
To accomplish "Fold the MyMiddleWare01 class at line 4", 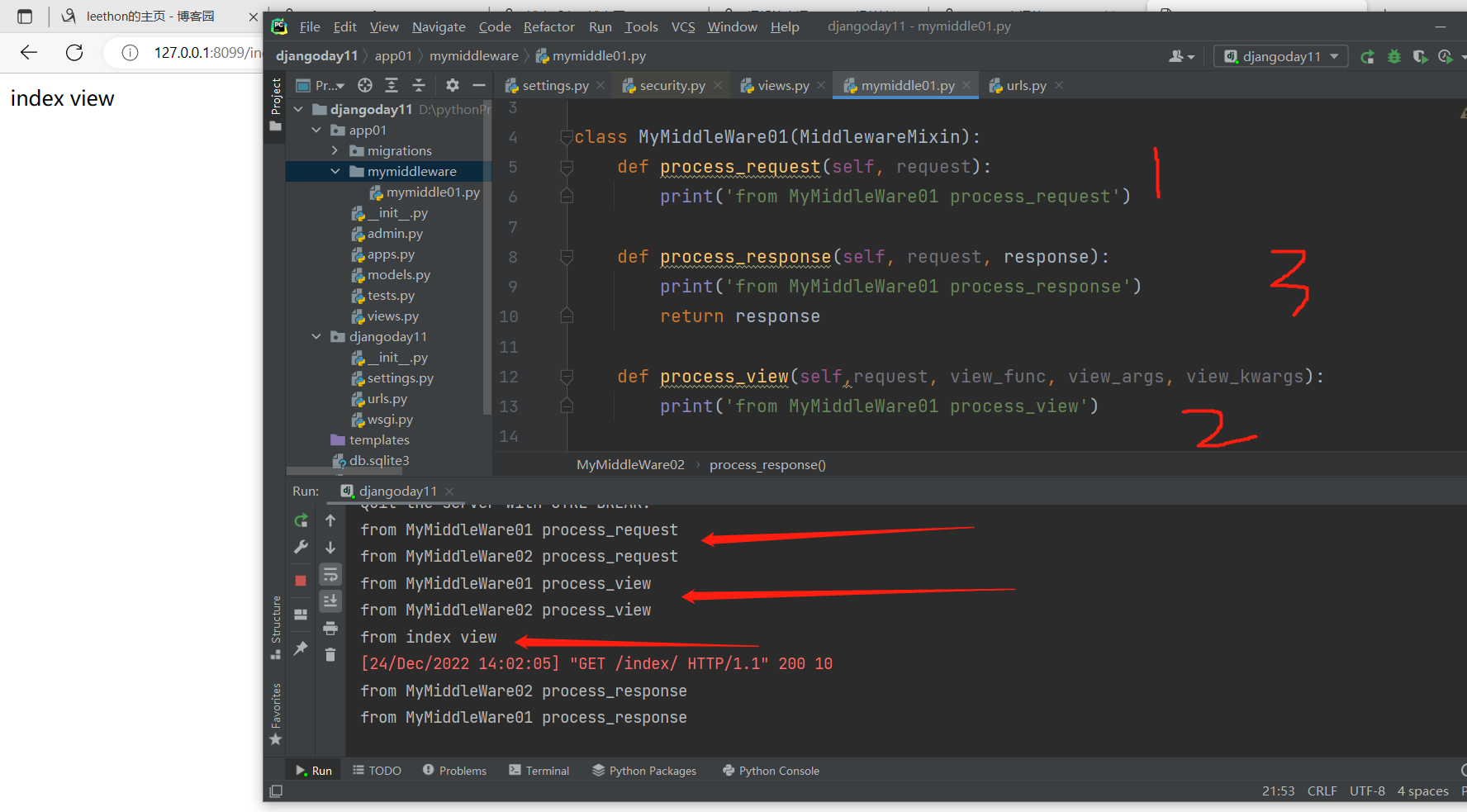I will [x=567, y=137].
